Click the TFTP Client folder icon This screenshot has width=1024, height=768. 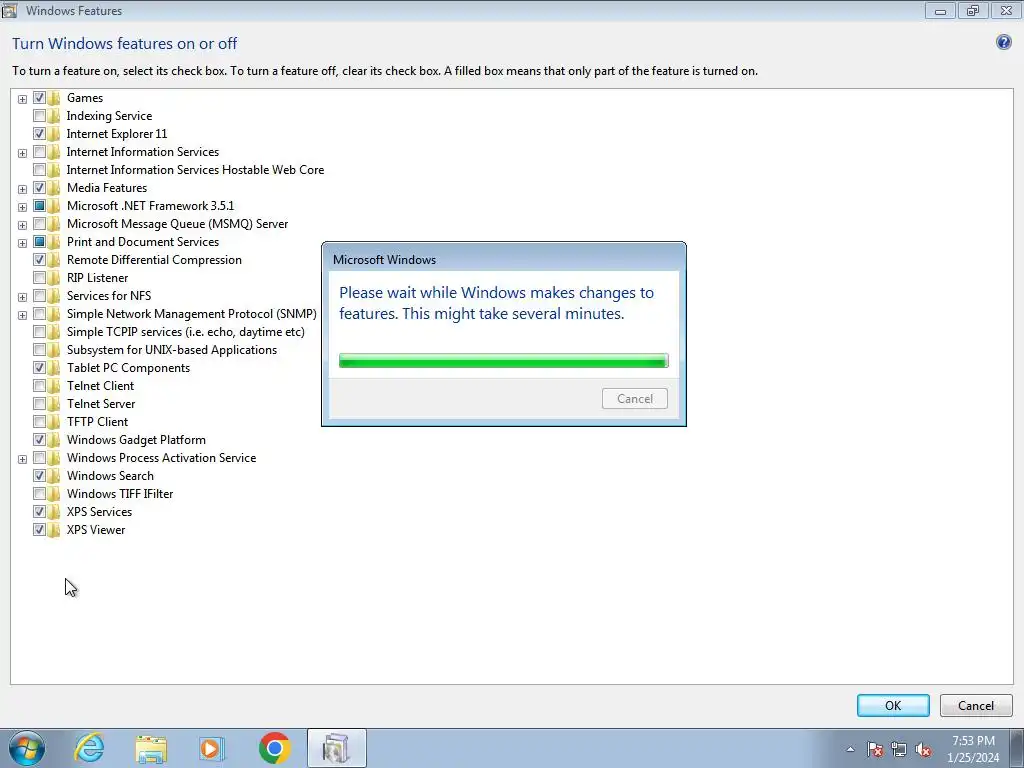(54, 422)
